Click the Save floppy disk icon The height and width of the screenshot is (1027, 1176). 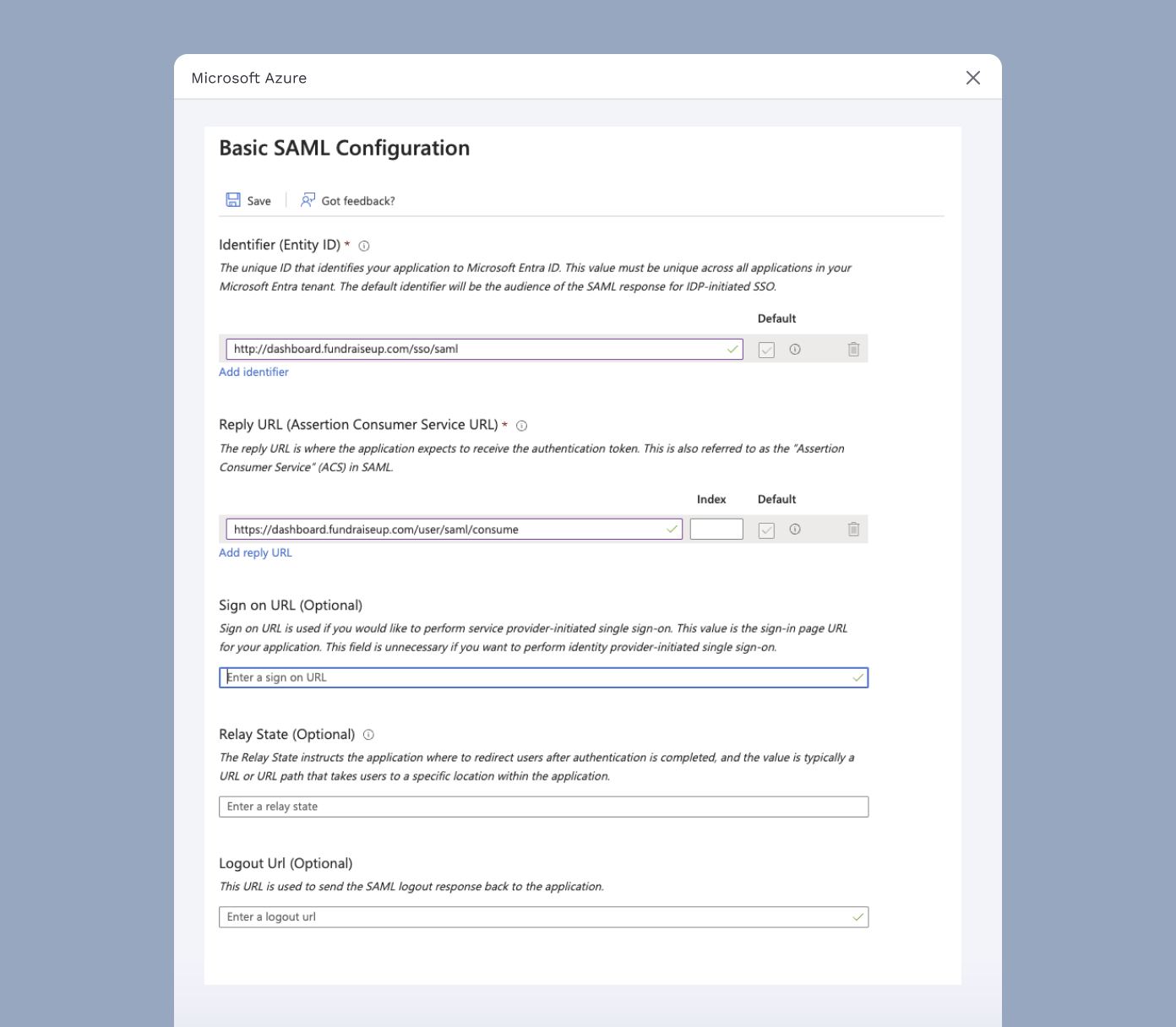click(x=233, y=200)
